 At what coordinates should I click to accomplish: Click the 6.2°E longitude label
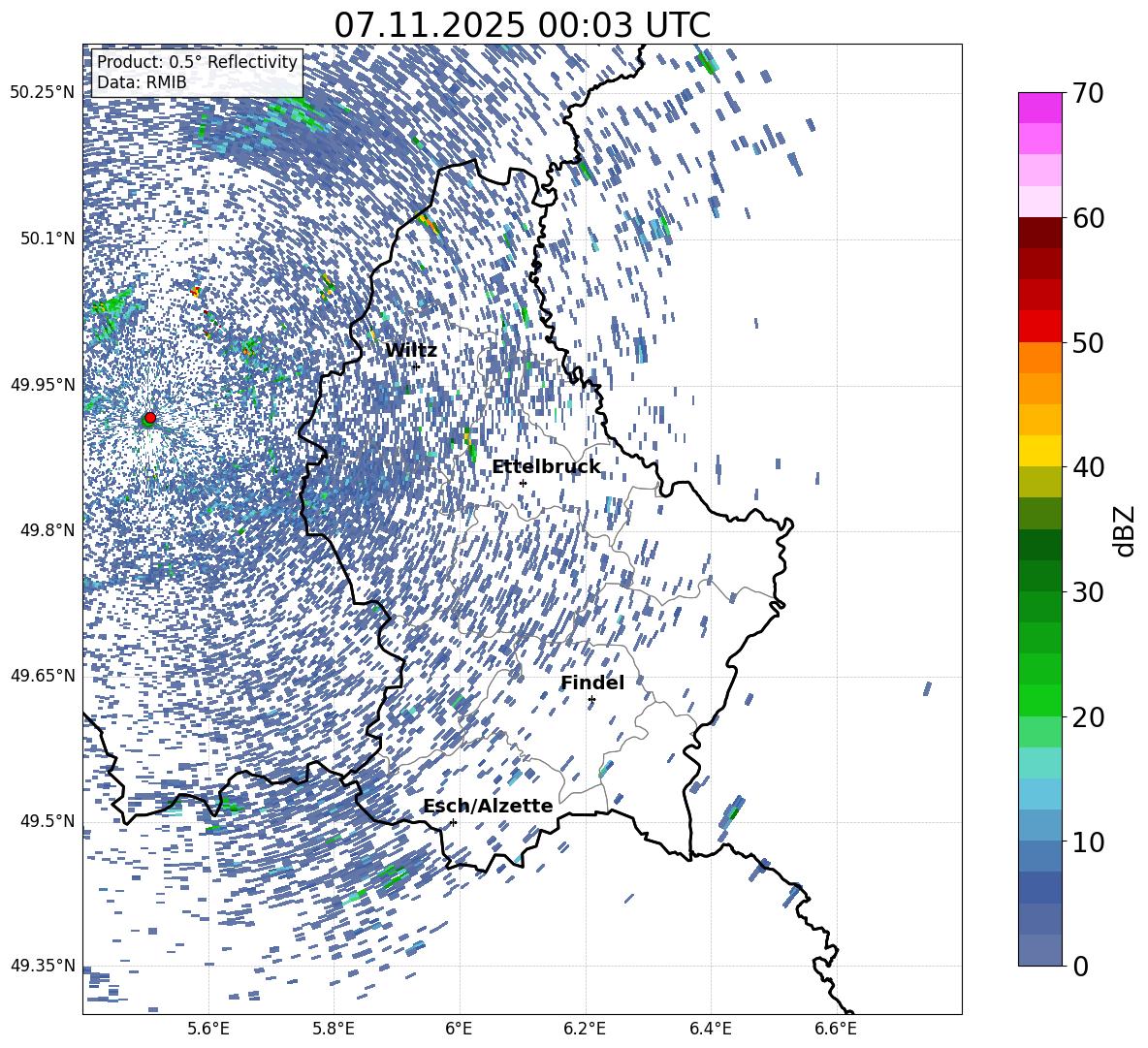click(585, 1029)
